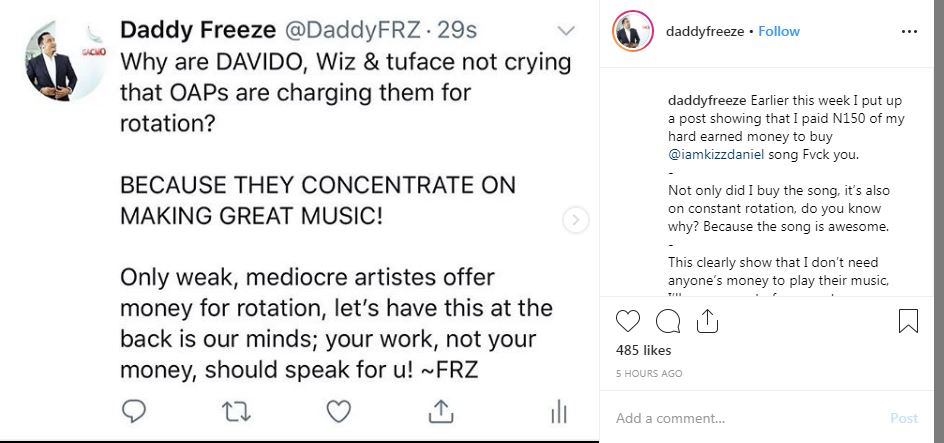Viewport: 944px width, 443px height.
Task: Focus the Add a comment field
Action: click(x=740, y=418)
